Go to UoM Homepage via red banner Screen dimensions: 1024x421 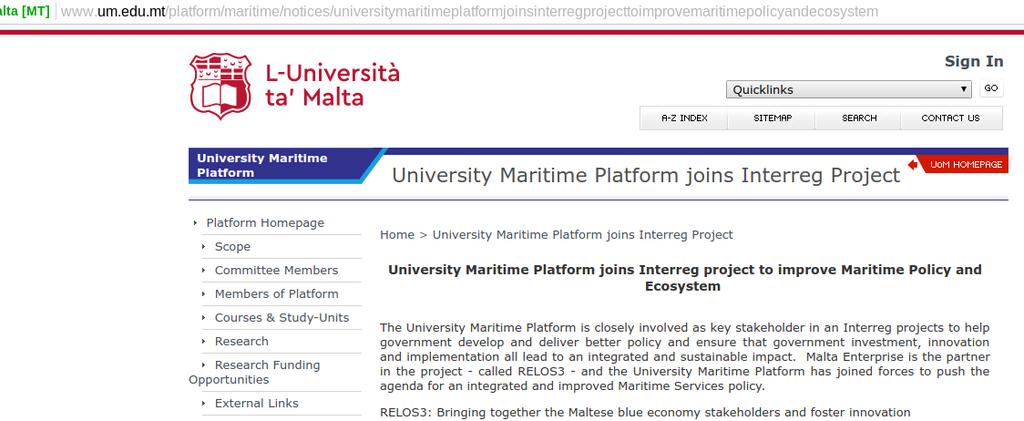click(x=965, y=164)
